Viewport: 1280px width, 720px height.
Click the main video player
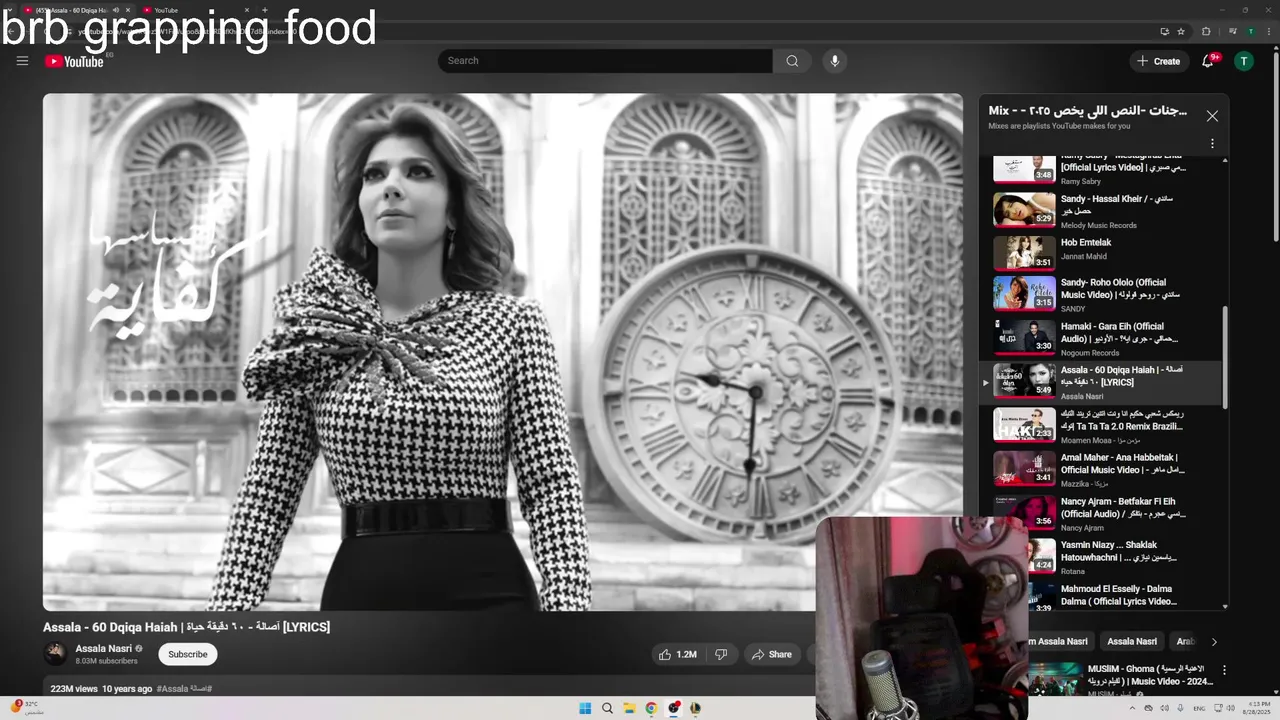coord(503,352)
